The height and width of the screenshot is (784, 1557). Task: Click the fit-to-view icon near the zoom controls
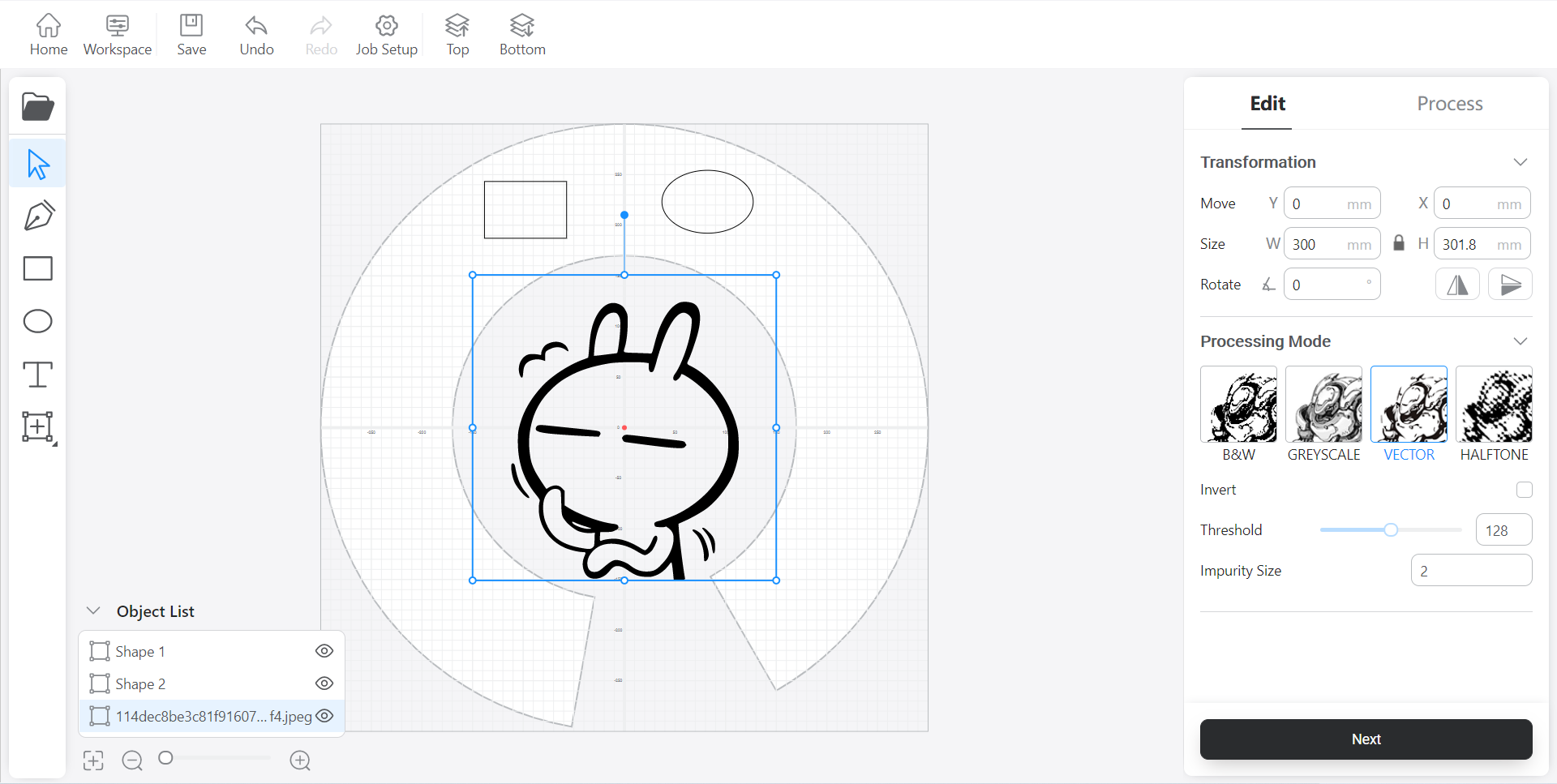point(93,760)
